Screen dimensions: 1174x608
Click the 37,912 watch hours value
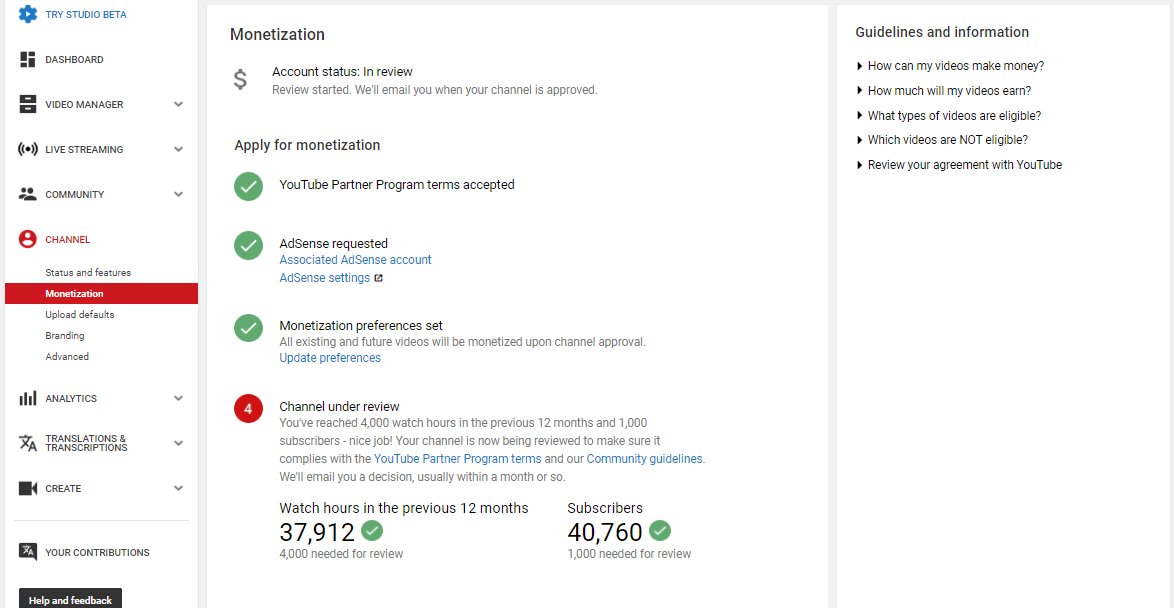click(x=317, y=532)
